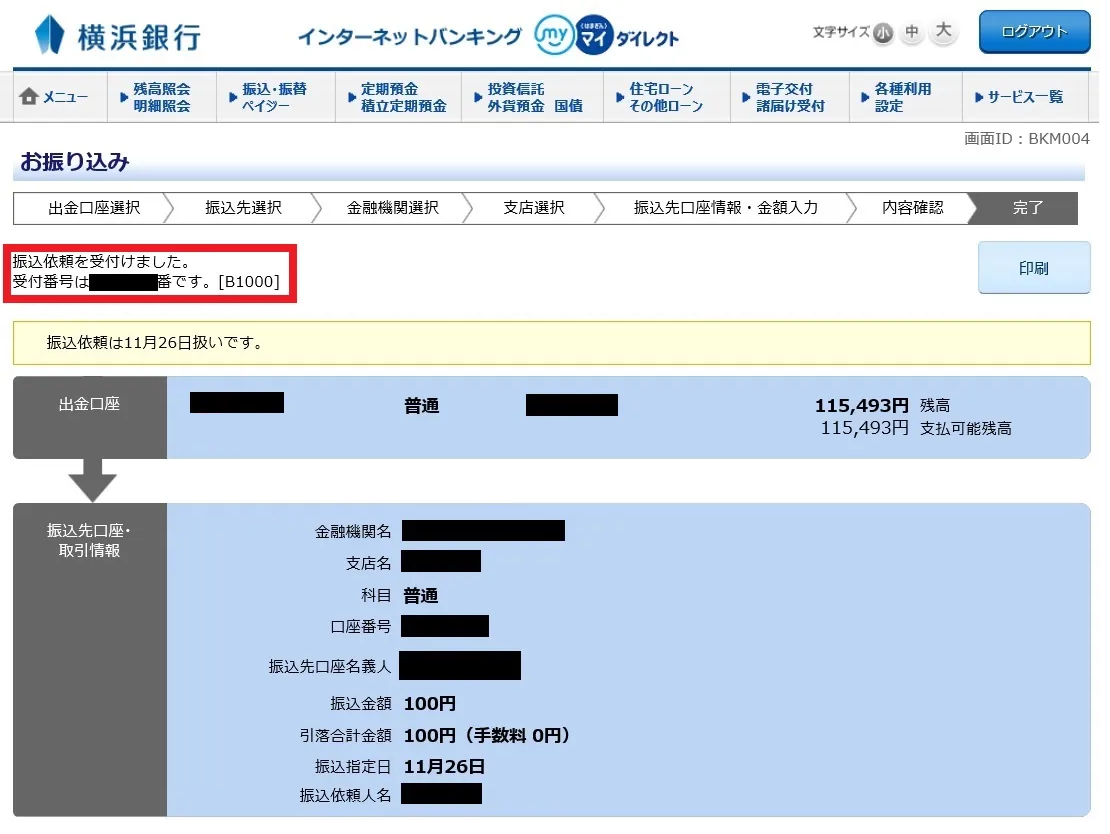Click the 画面ID：BKM004 text

(x=1026, y=139)
